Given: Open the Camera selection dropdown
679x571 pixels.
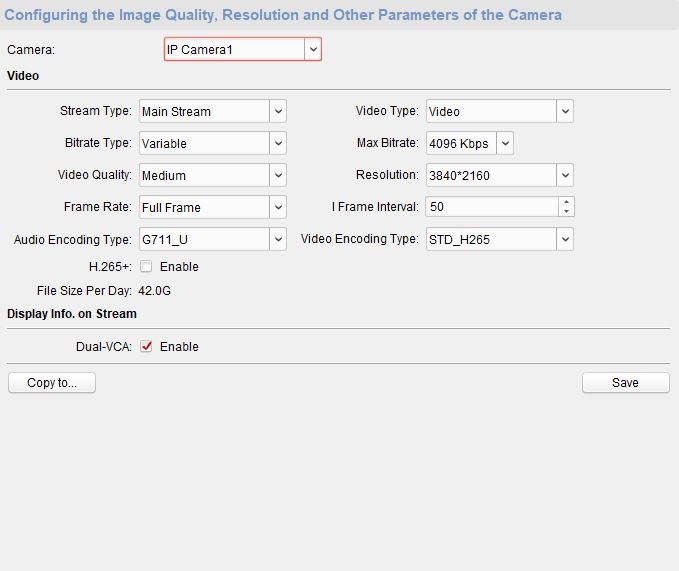Looking at the screenshot, I should [313, 49].
